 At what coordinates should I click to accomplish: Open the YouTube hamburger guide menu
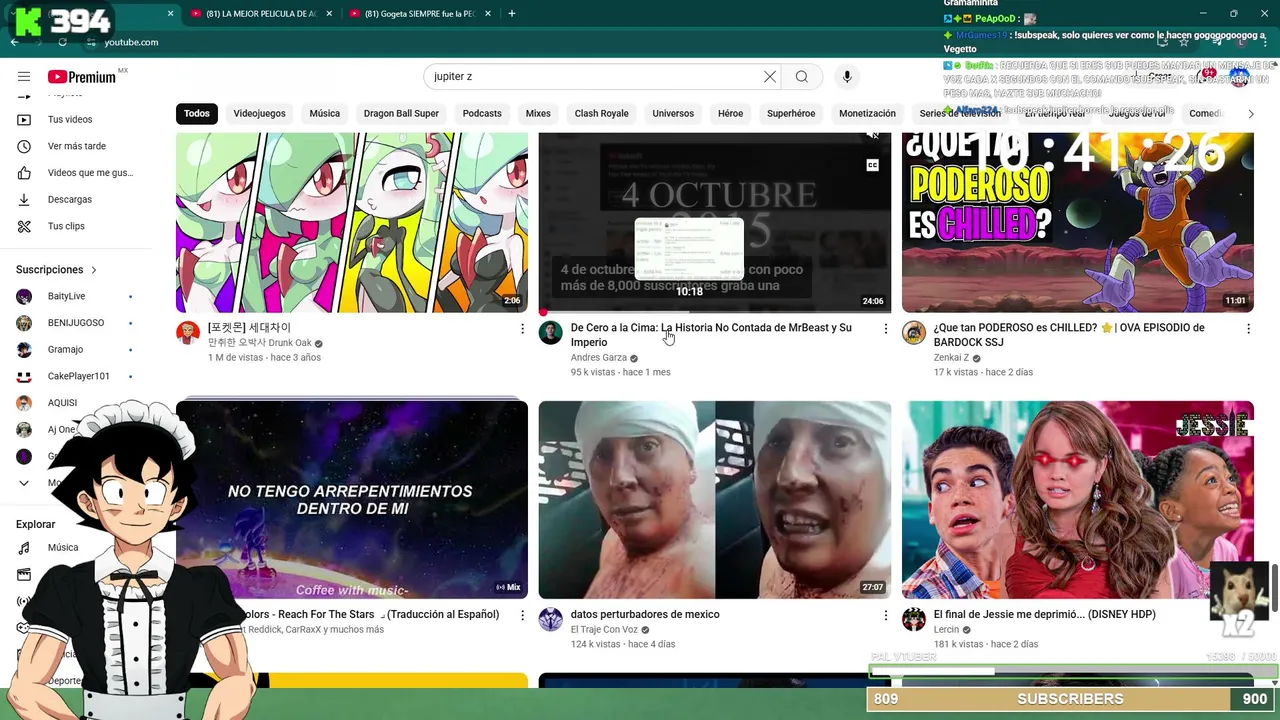click(24, 77)
